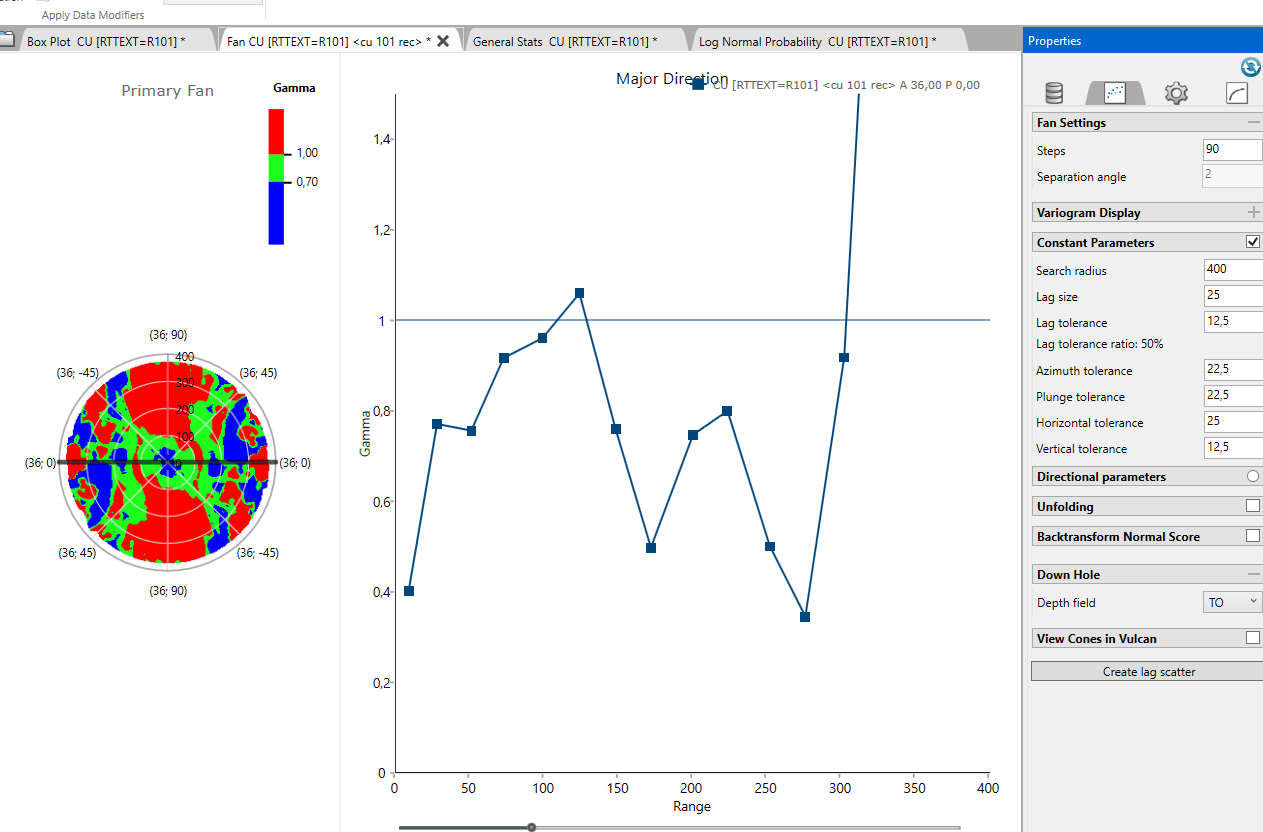Click the Properties panel title
Image resolution: width=1263 pixels, height=832 pixels.
click(1054, 41)
